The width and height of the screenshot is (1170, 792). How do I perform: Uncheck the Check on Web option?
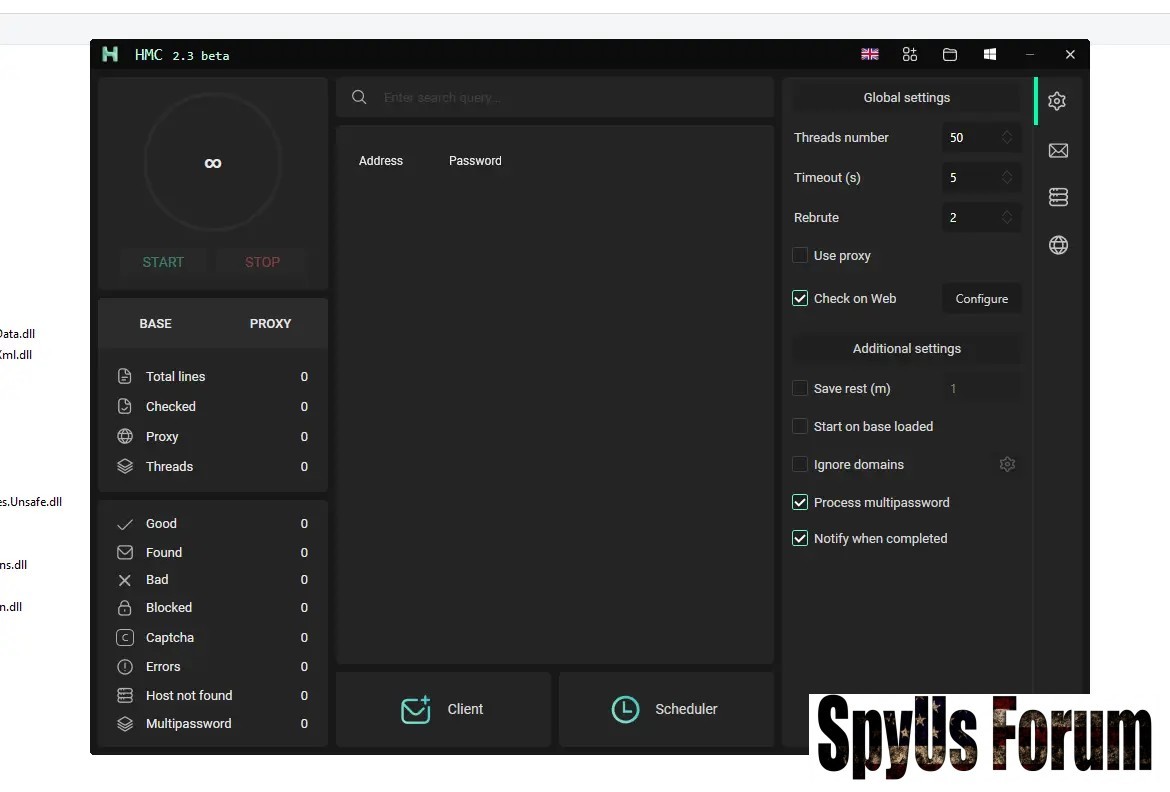pyautogui.click(x=800, y=299)
